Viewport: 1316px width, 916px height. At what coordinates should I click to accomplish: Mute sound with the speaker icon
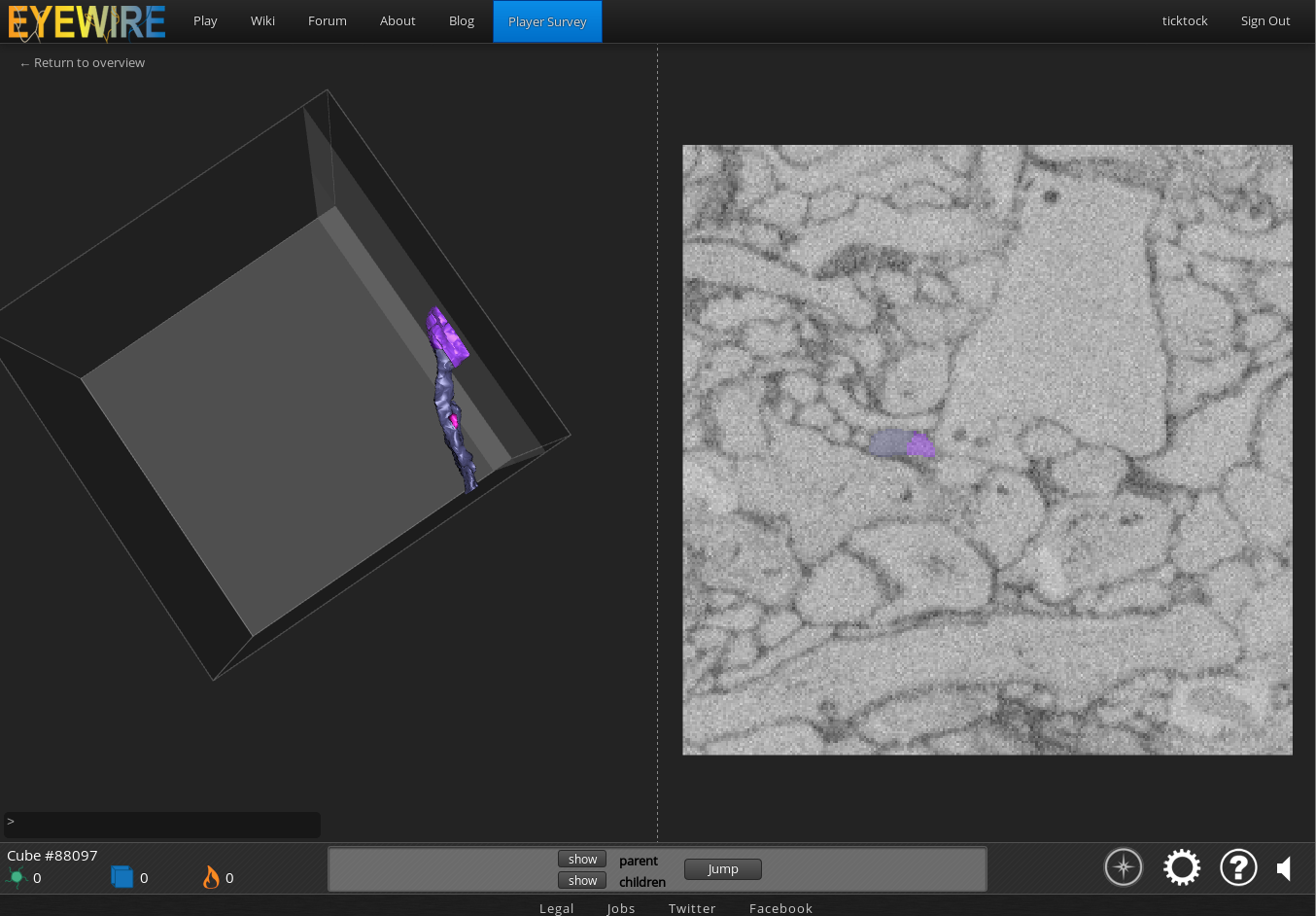[1285, 868]
